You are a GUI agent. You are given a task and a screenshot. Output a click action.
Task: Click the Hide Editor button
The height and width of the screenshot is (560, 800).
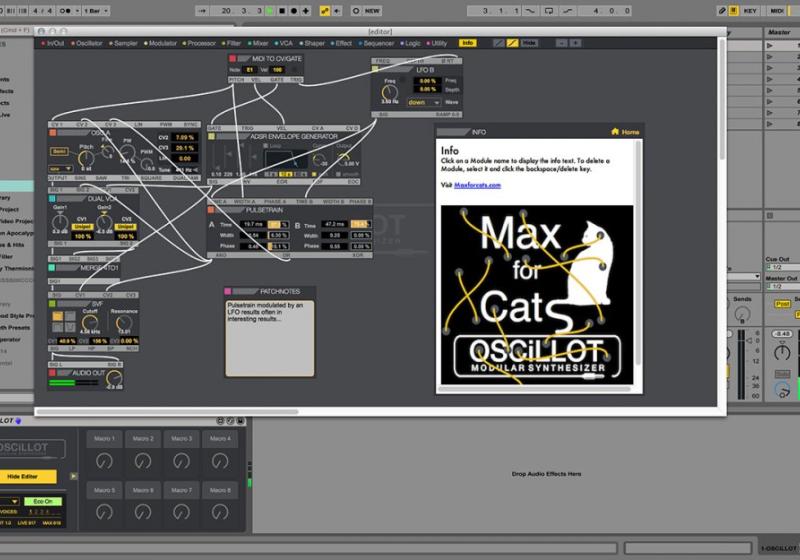pyautogui.click(x=28, y=477)
